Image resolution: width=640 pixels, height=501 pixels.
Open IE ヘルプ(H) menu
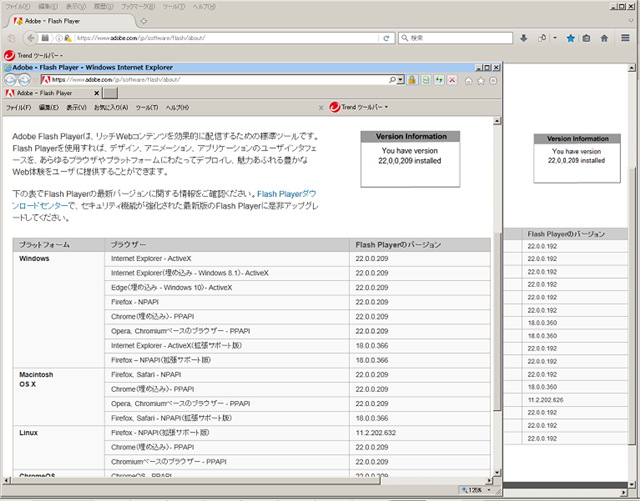click(177, 107)
